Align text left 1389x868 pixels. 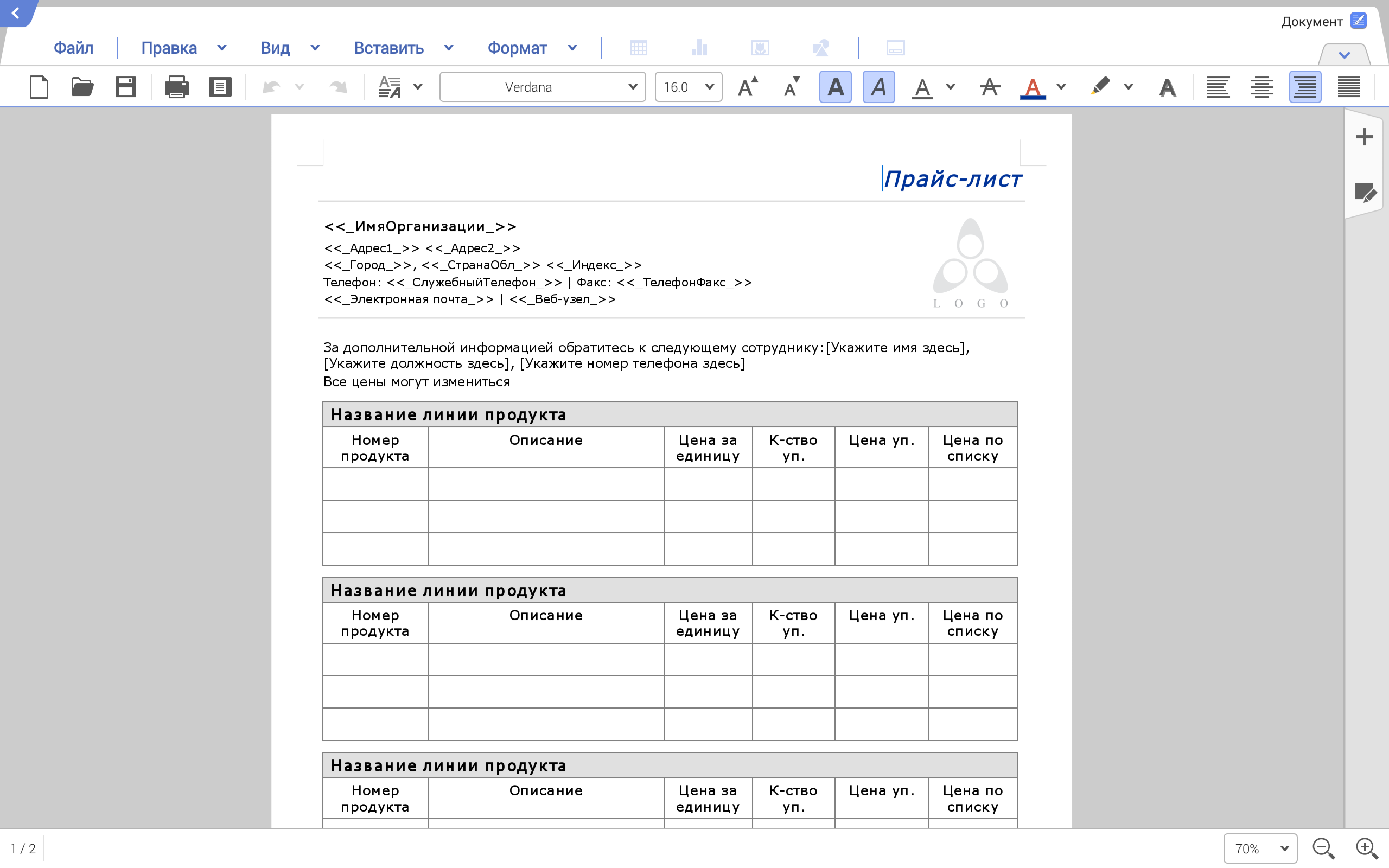pyautogui.click(x=1218, y=87)
